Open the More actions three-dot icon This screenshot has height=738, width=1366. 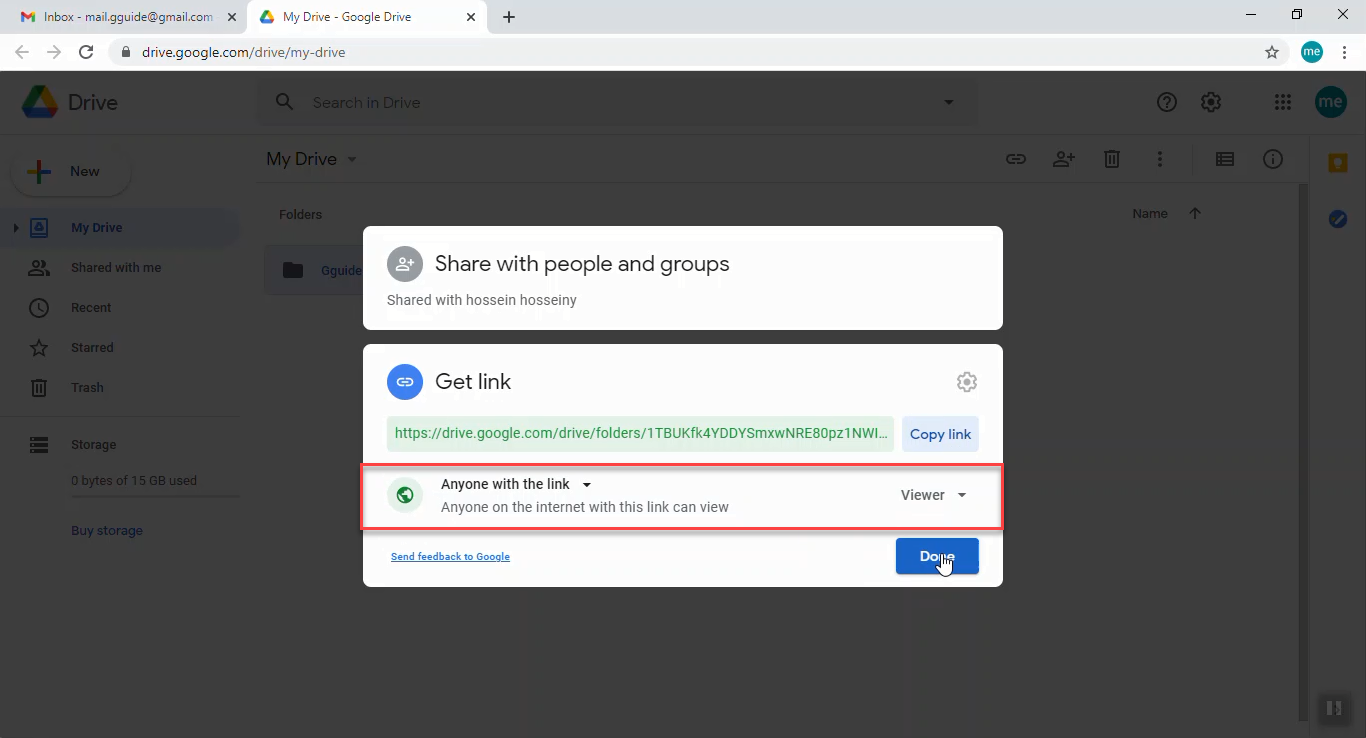[1160, 159]
